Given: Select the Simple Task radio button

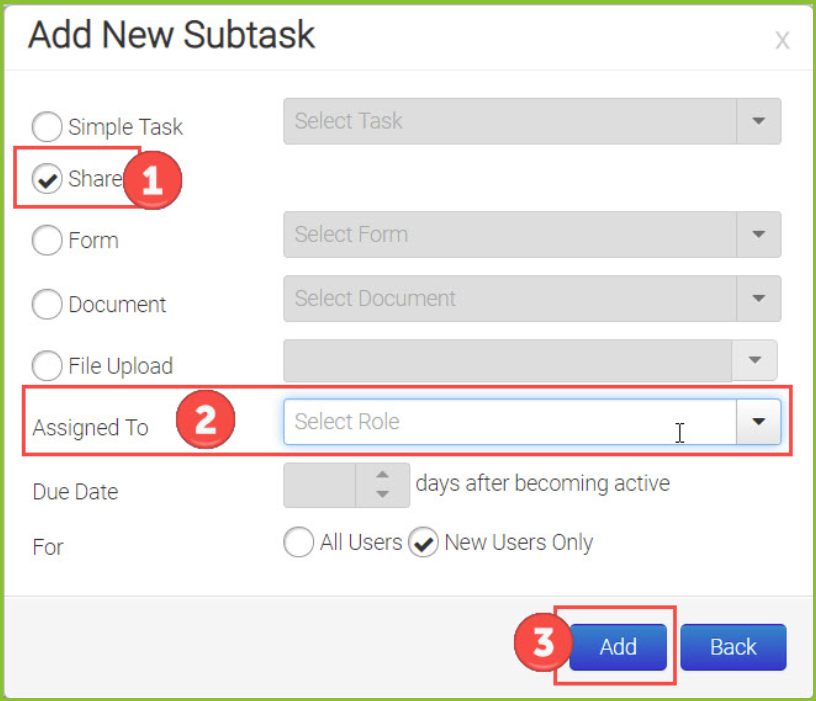Looking at the screenshot, I should click(47, 126).
